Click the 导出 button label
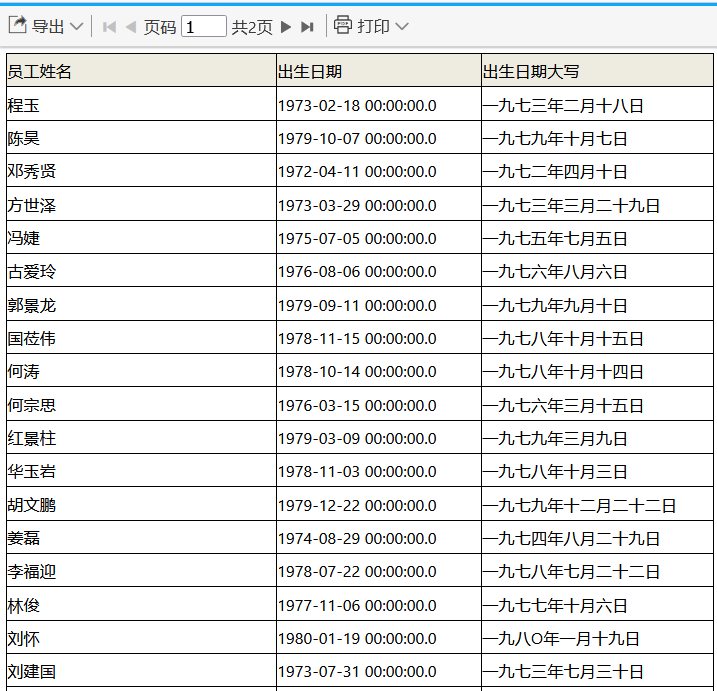This screenshot has width=717, height=691. [48, 27]
